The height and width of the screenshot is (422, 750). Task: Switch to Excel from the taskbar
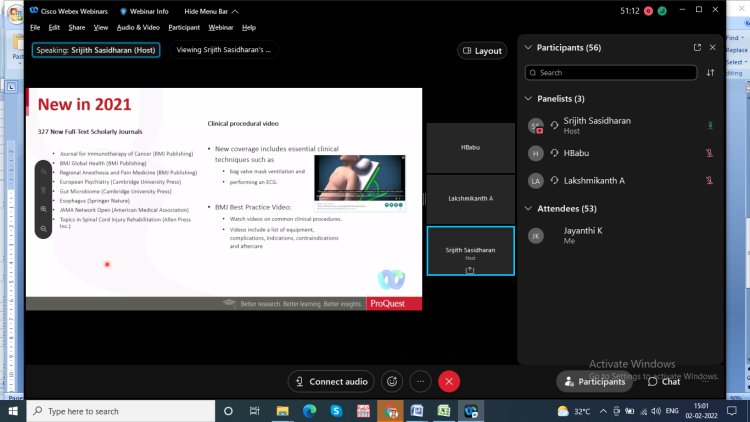pos(443,411)
